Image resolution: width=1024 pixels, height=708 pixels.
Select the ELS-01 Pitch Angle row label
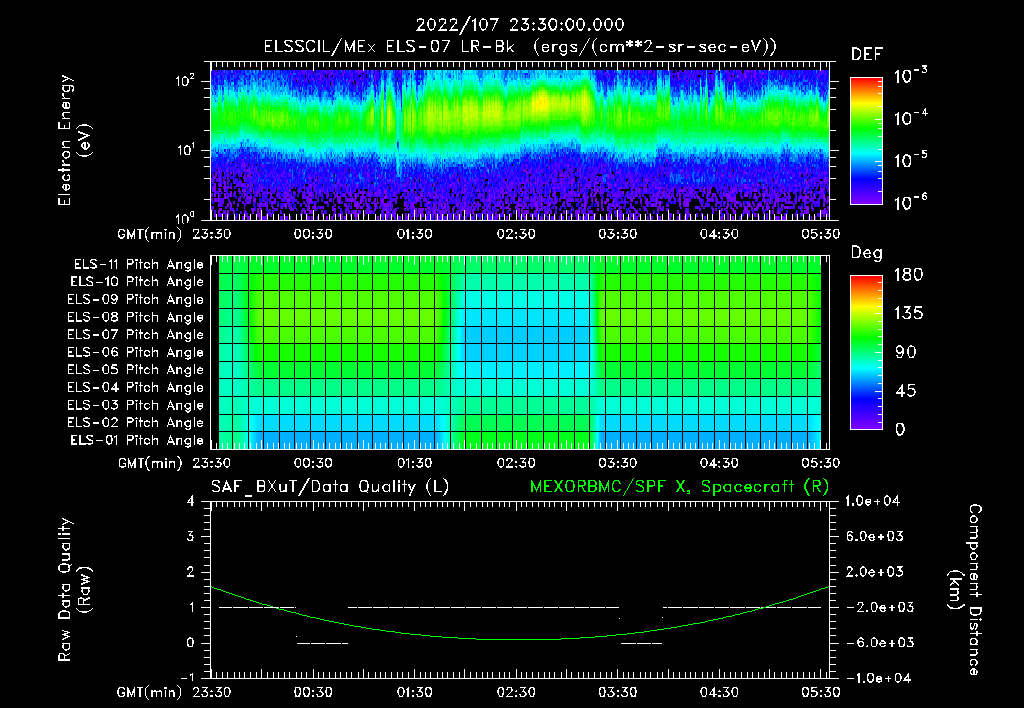tap(137, 441)
